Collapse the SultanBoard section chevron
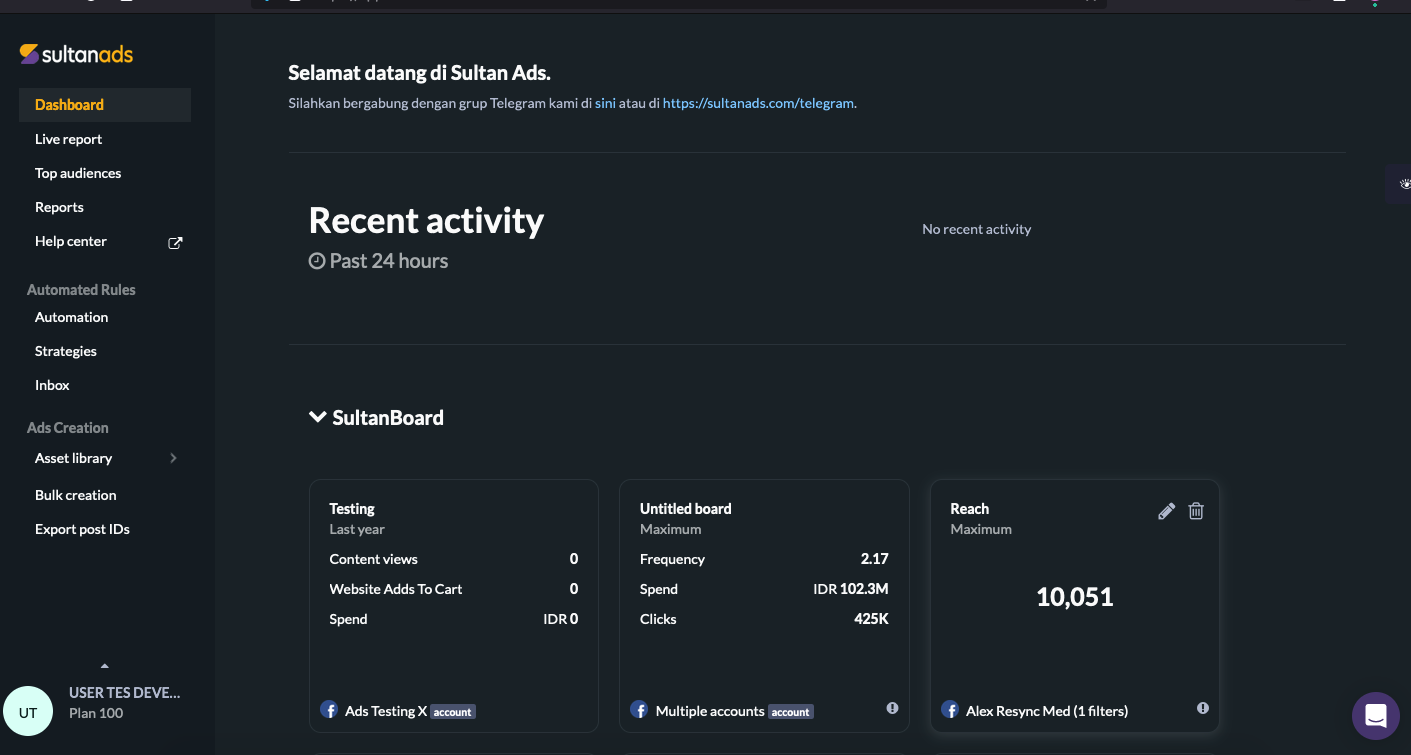1411x755 pixels. coord(318,417)
